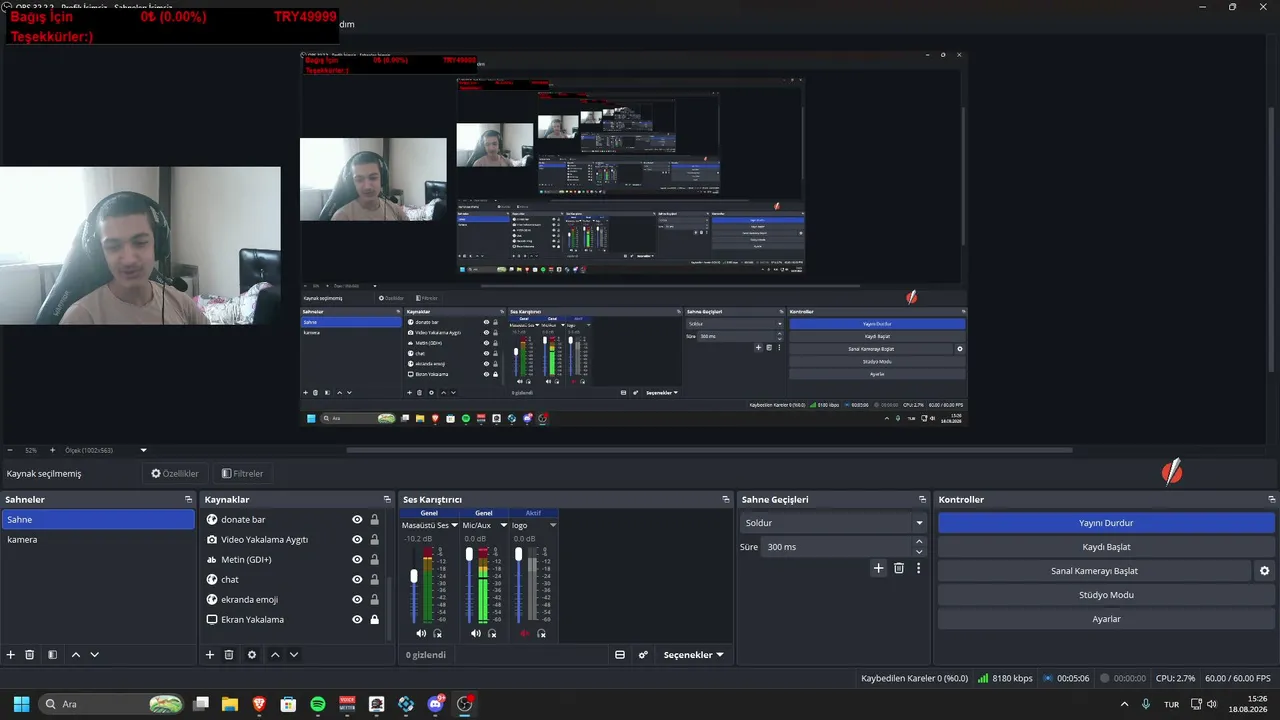Hide the ekranda emoji source

coord(357,600)
